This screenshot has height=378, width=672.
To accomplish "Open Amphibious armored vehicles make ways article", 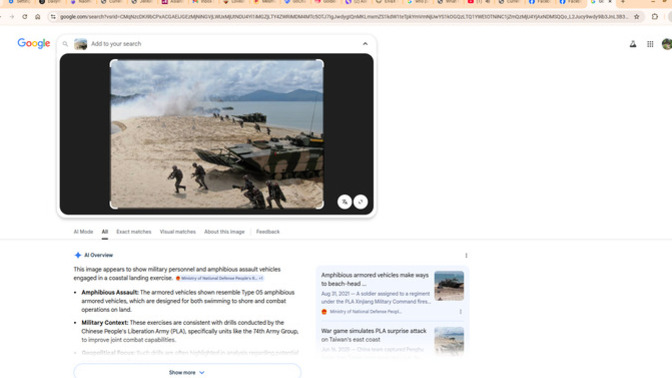I will coord(375,279).
